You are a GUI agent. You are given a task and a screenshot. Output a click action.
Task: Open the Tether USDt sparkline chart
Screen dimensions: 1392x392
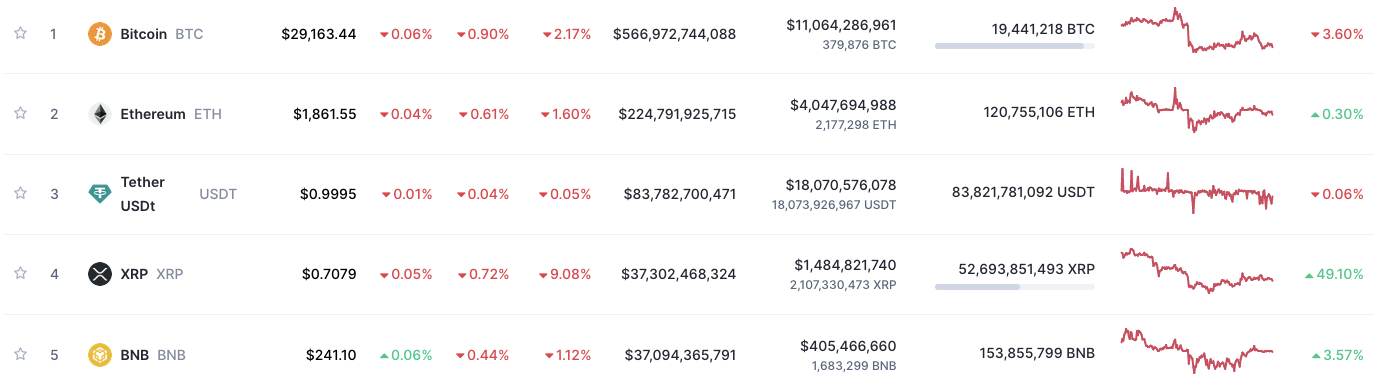1197,191
